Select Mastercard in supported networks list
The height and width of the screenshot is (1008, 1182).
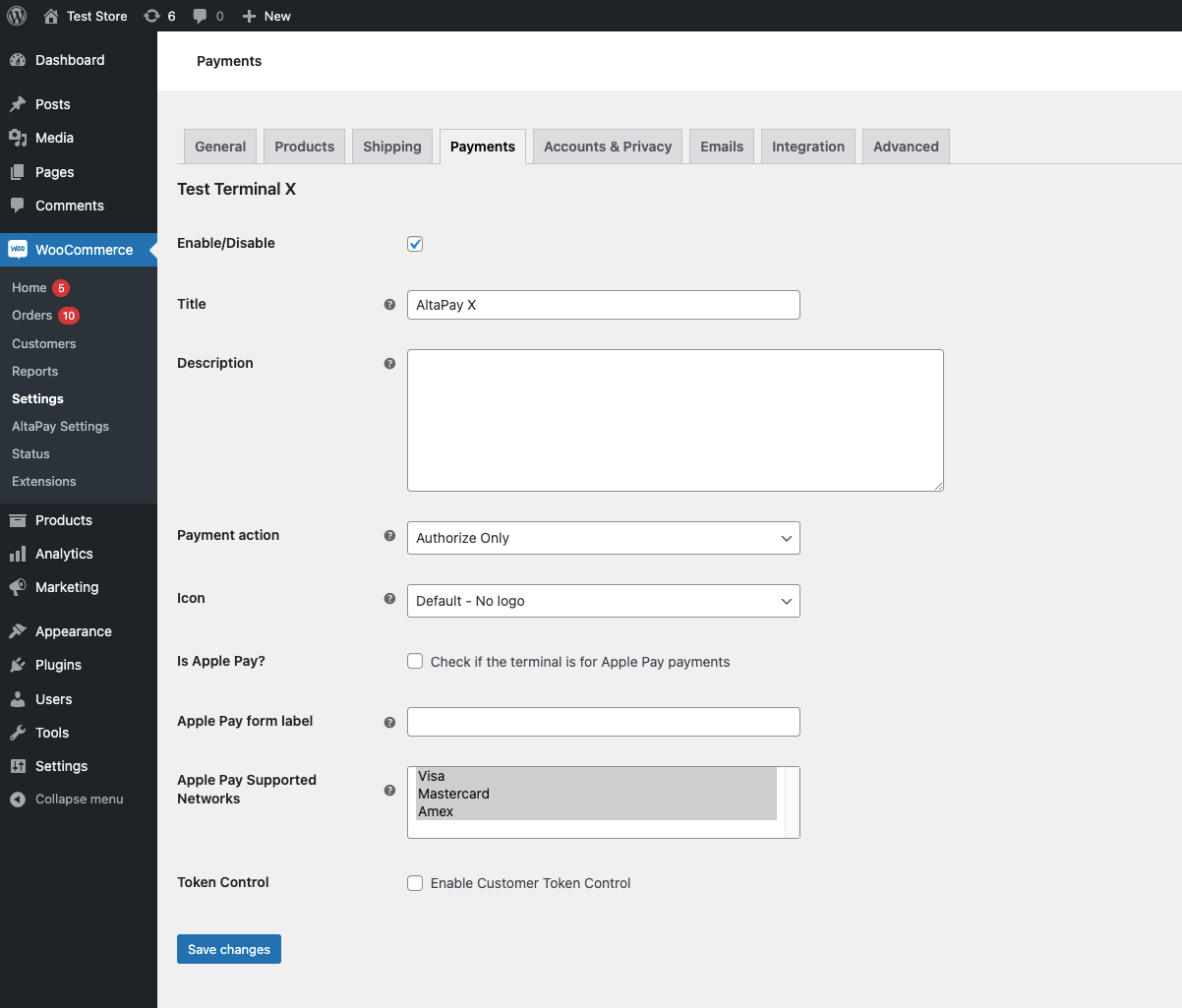tap(596, 794)
